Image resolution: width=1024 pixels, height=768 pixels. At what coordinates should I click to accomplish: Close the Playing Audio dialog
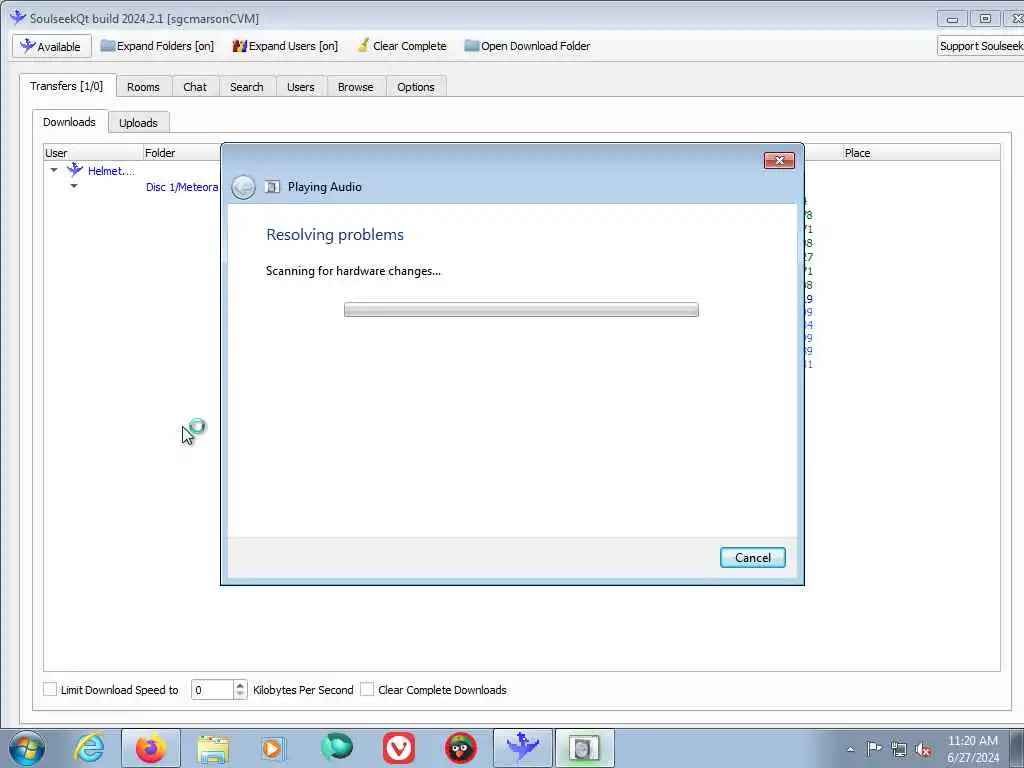(779, 161)
